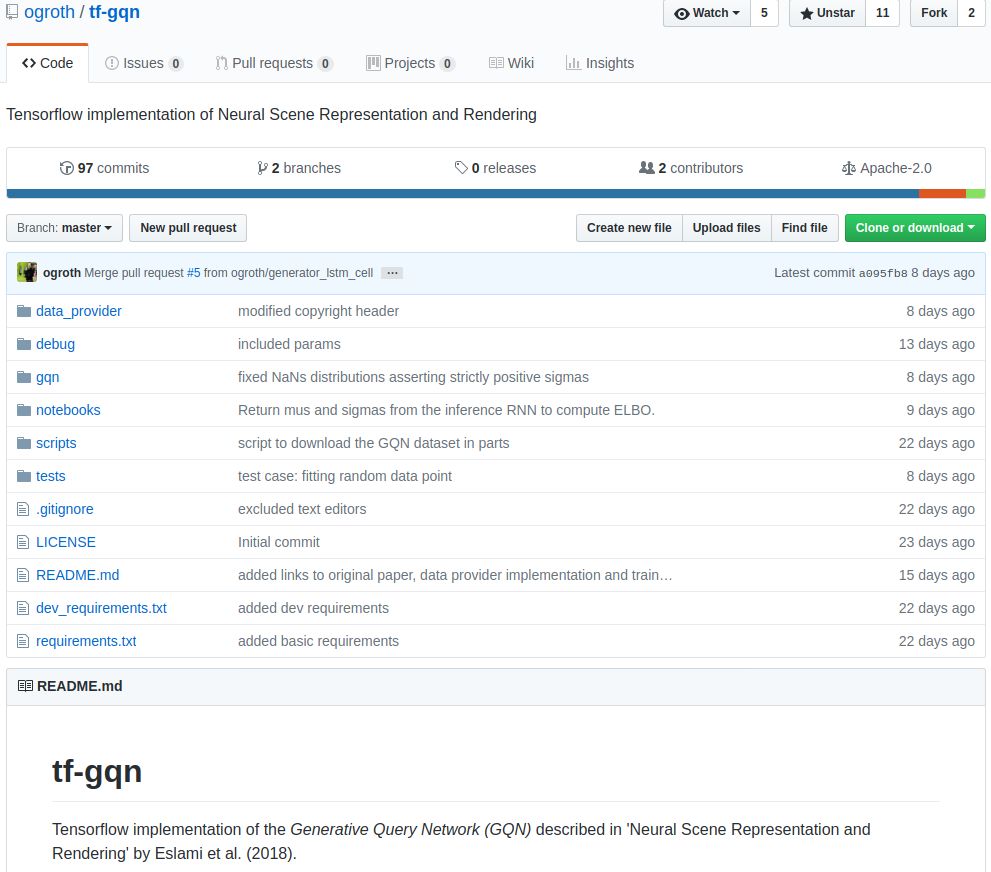This screenshot has height=872, width=991.
Task: Click the README.md file icon in list
Action: coord(23,575)
